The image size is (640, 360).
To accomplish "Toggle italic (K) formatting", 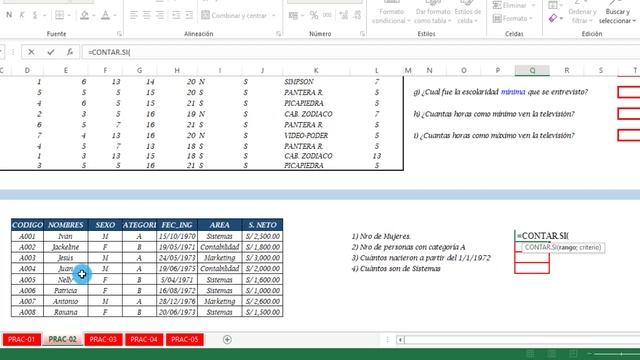I will coord(22,15).
